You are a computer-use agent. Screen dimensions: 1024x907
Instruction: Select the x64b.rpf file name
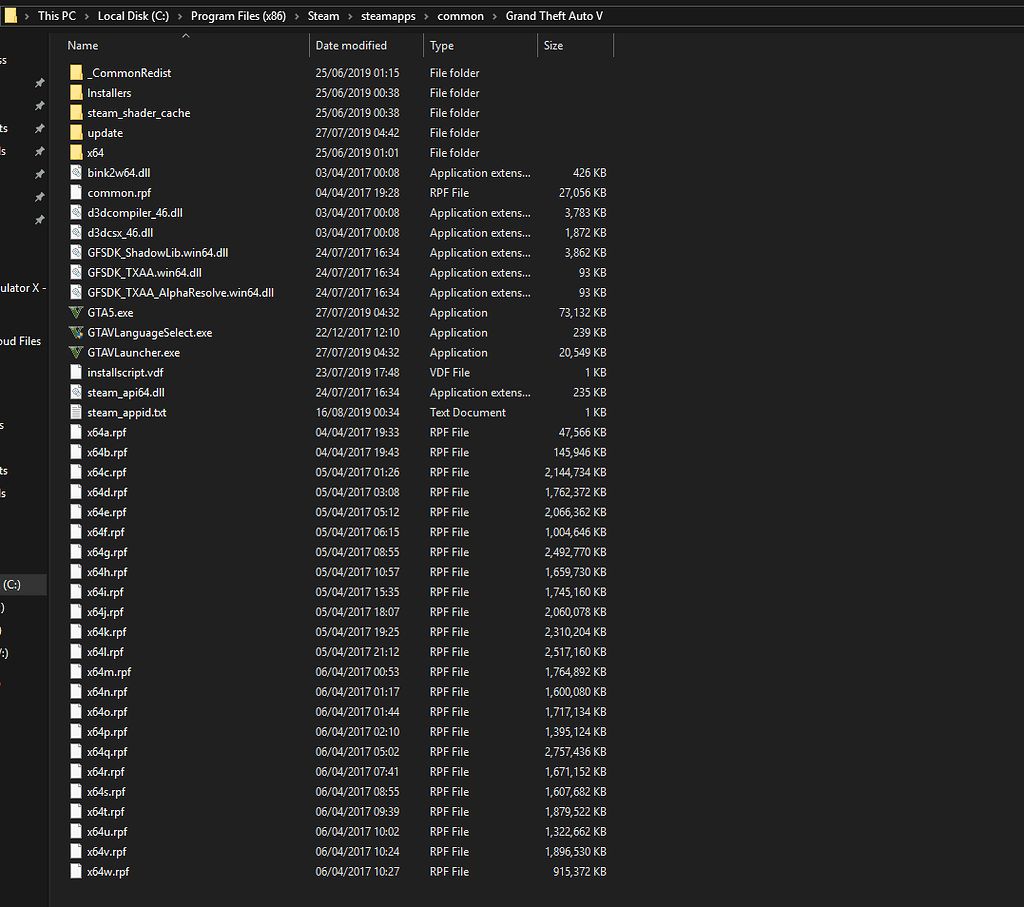[107, 452]
